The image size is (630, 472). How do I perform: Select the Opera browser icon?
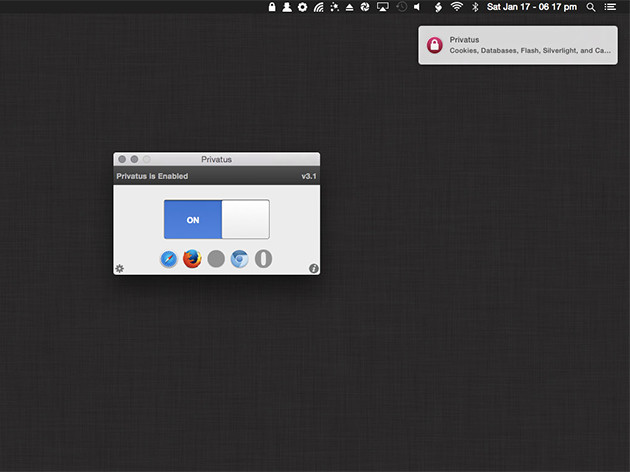click(x=263, y=259)
